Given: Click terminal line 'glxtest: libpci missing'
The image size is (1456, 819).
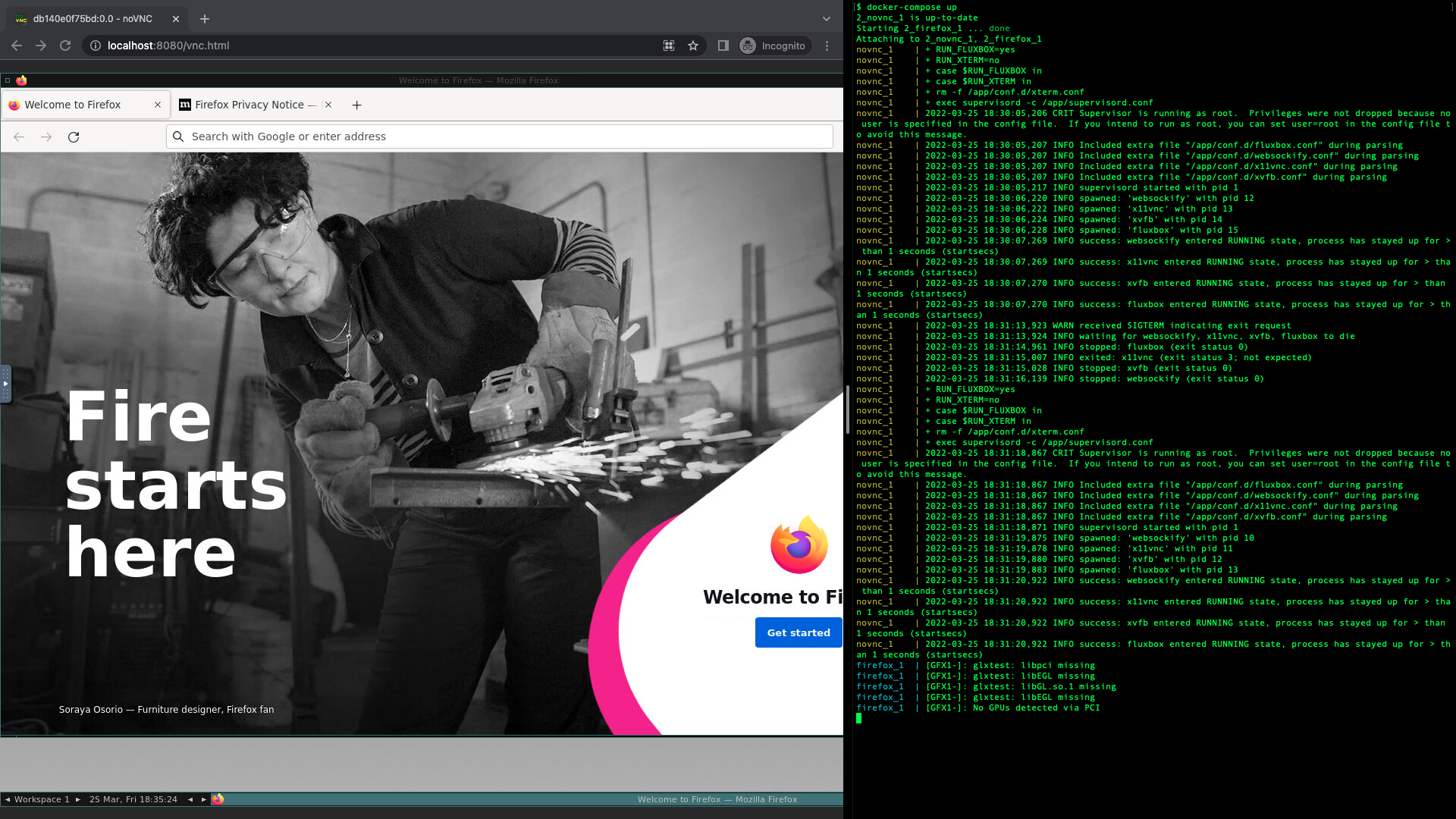Looking at the screenshot, I should (x=1034, y=665).
